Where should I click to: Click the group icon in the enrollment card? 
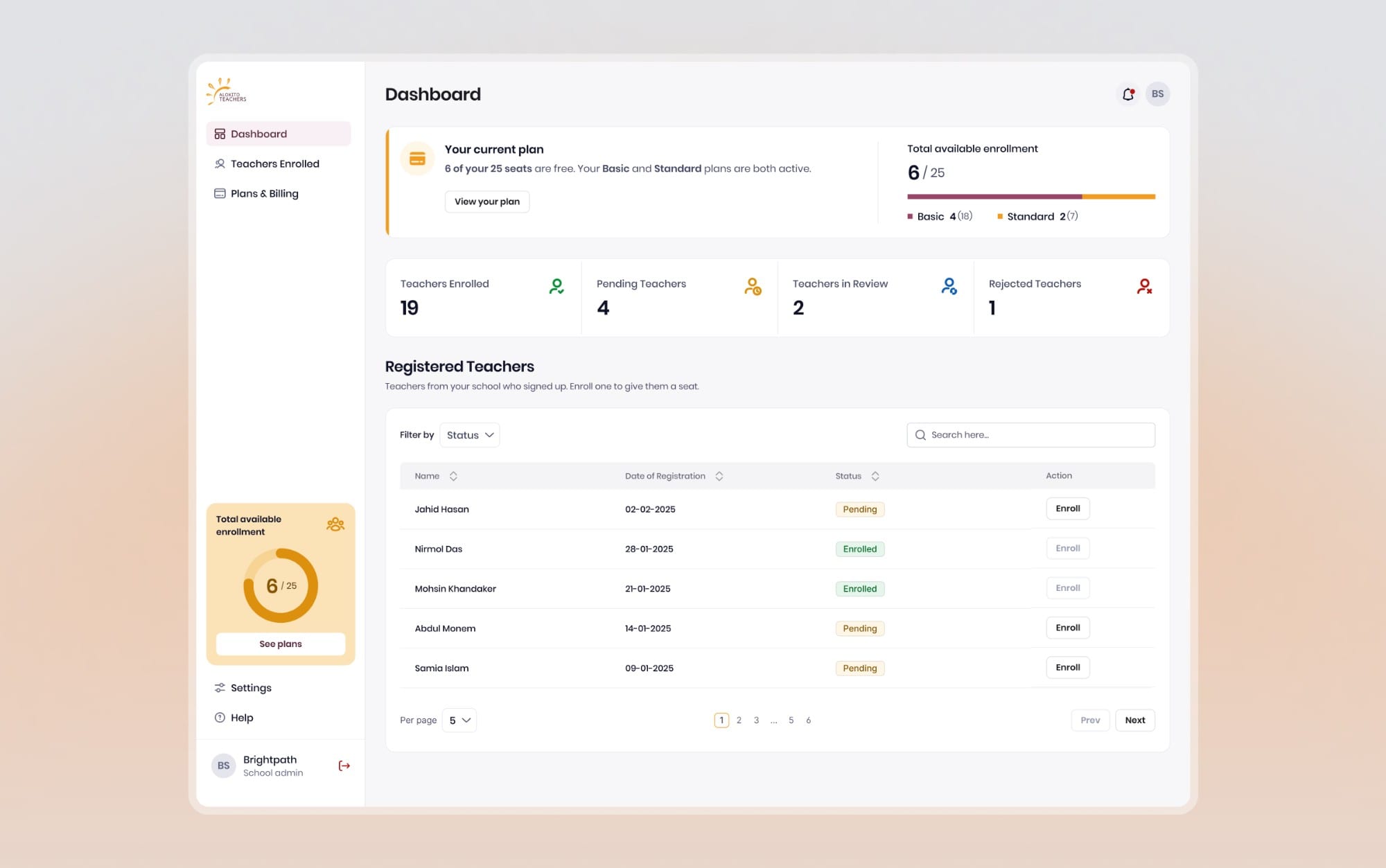point(335,524)
